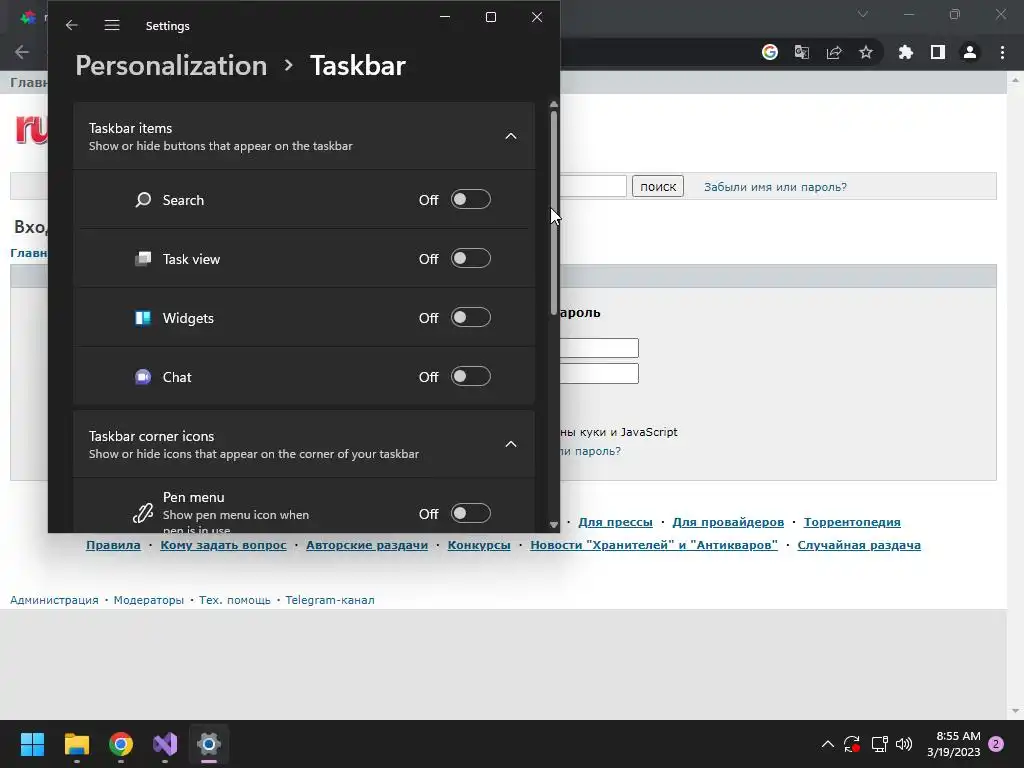The width and height of the screenshot is (1024, 768).
Task: Enable the Chat toggle
Action: (x=470, y=377)
